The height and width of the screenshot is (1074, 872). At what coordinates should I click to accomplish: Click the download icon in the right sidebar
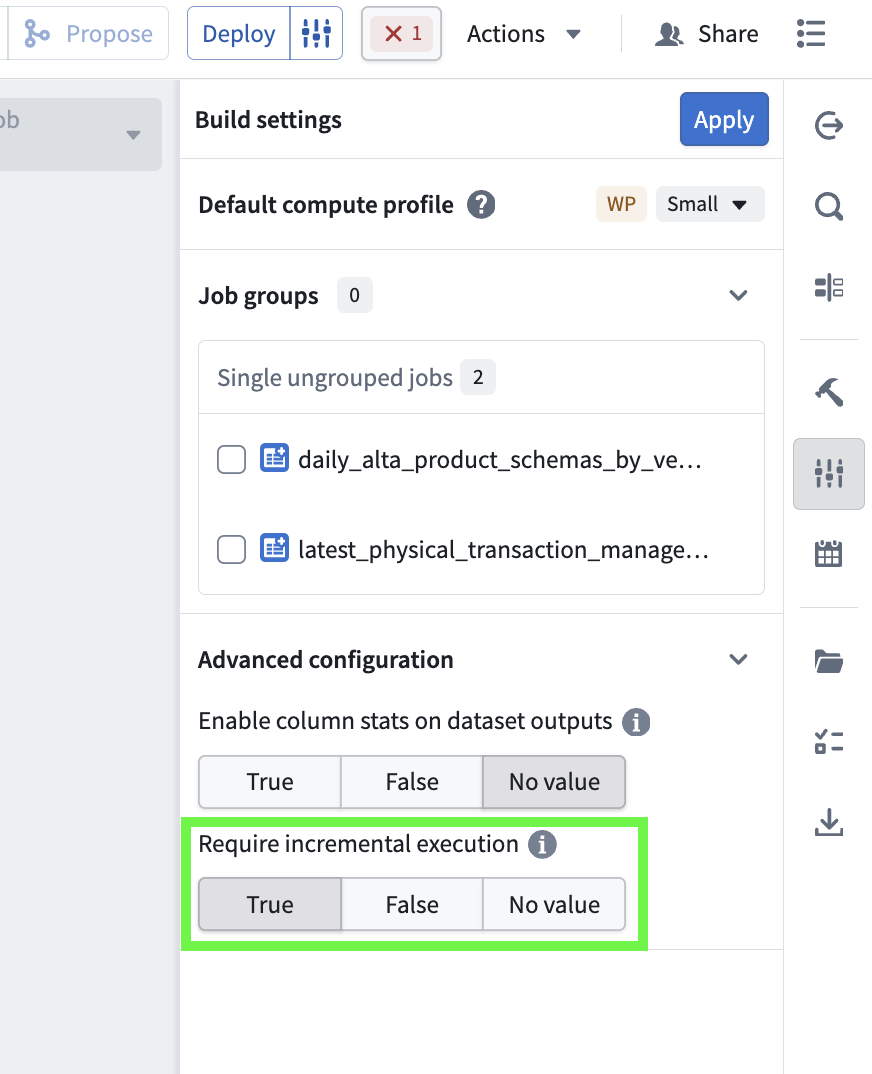(x=828, y=822)
